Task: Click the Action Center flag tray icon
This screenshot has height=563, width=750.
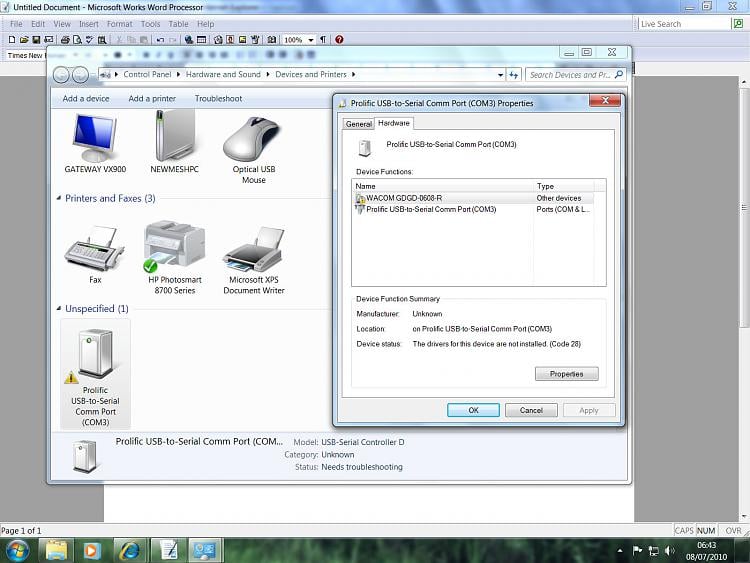Action: [637, 551]
